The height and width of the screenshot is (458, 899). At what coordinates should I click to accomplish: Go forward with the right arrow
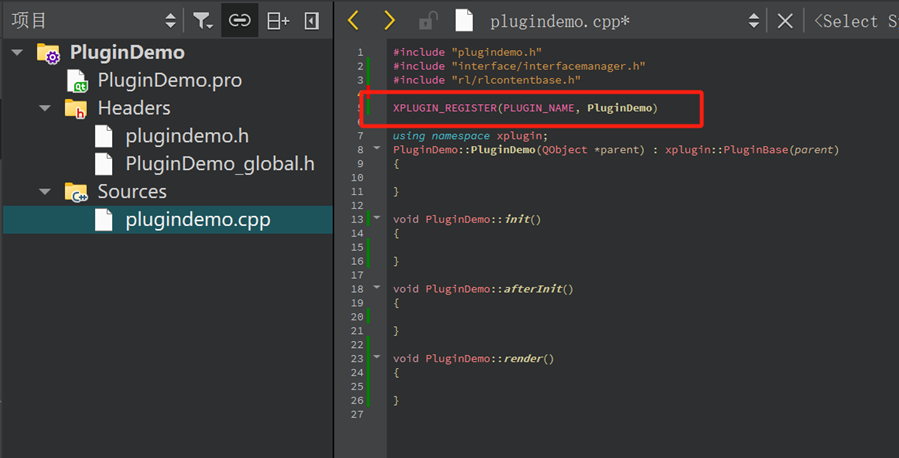(x=389, y=21)
